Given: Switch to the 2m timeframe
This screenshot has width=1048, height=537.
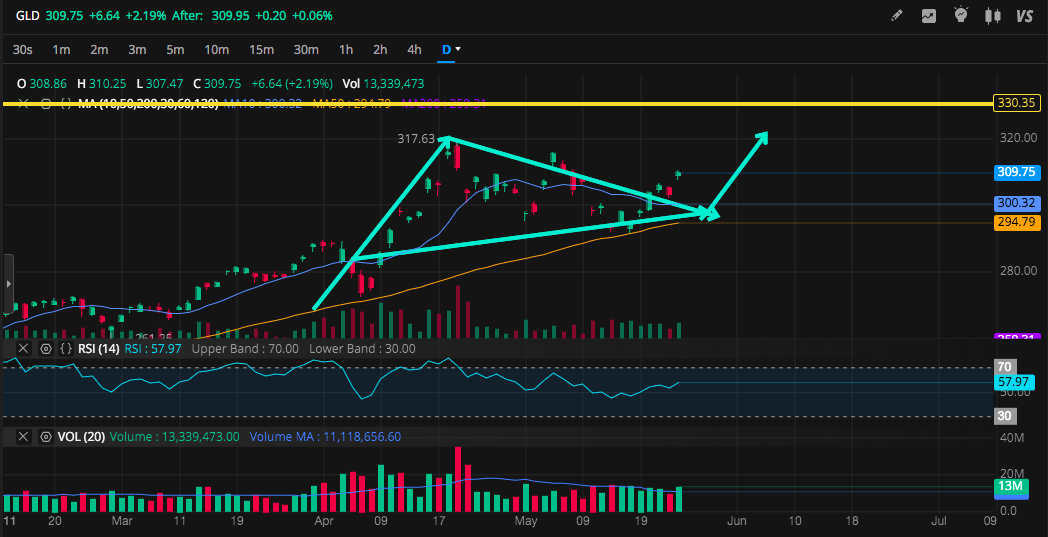Looking at the screenshot, I should click(x=100, y=49).
